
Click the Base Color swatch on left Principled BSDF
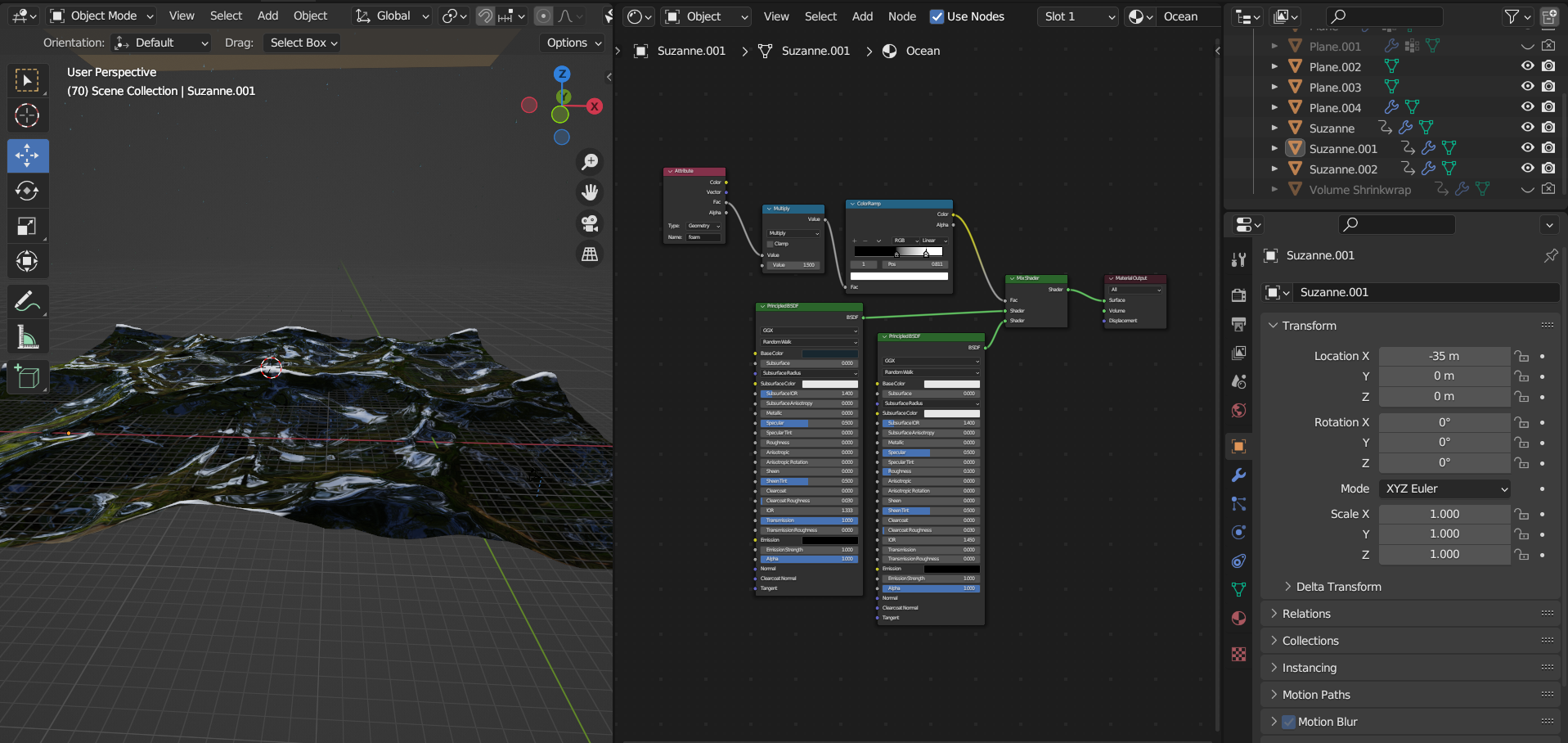coord(829,353)
